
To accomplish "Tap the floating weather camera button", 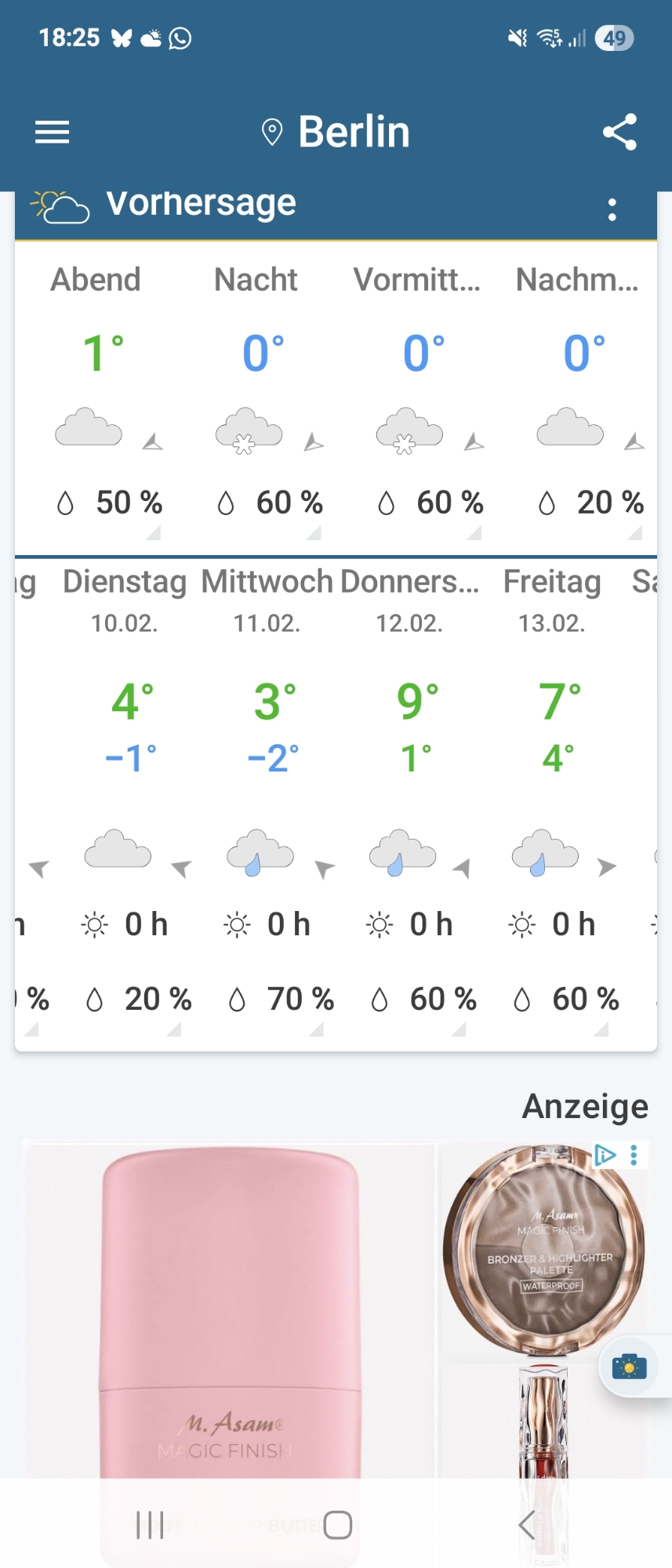I will (628, 1367).
